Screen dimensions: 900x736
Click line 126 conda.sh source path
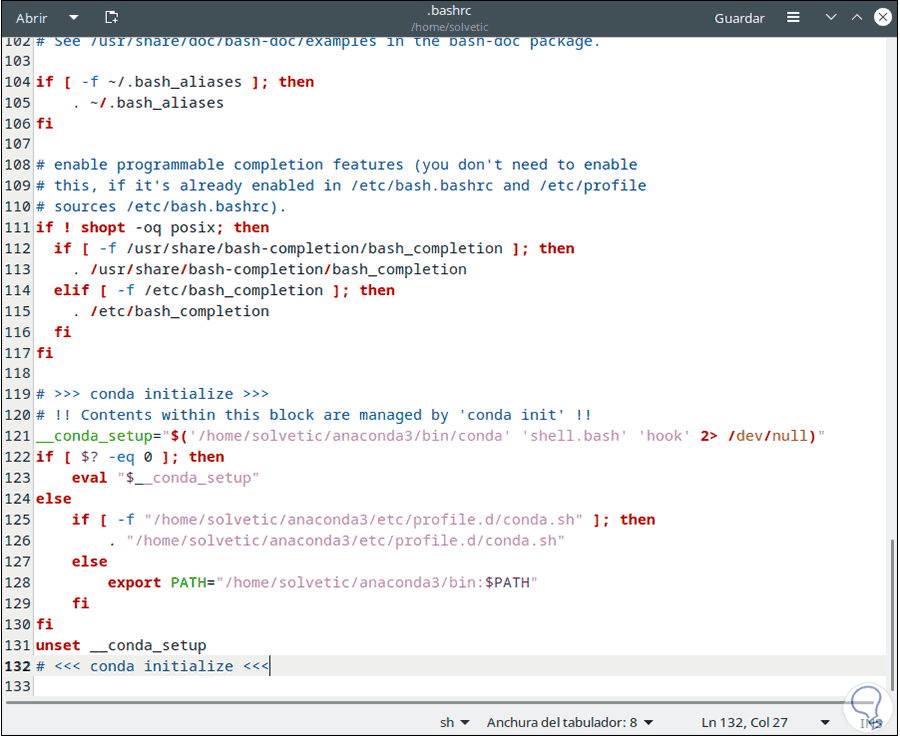pos(336,541)
